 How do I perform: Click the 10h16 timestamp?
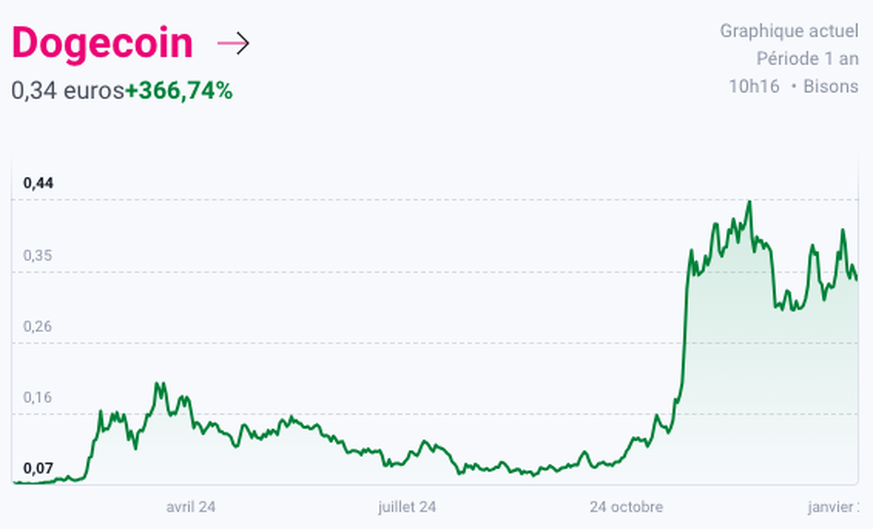(x=755, y=87)
